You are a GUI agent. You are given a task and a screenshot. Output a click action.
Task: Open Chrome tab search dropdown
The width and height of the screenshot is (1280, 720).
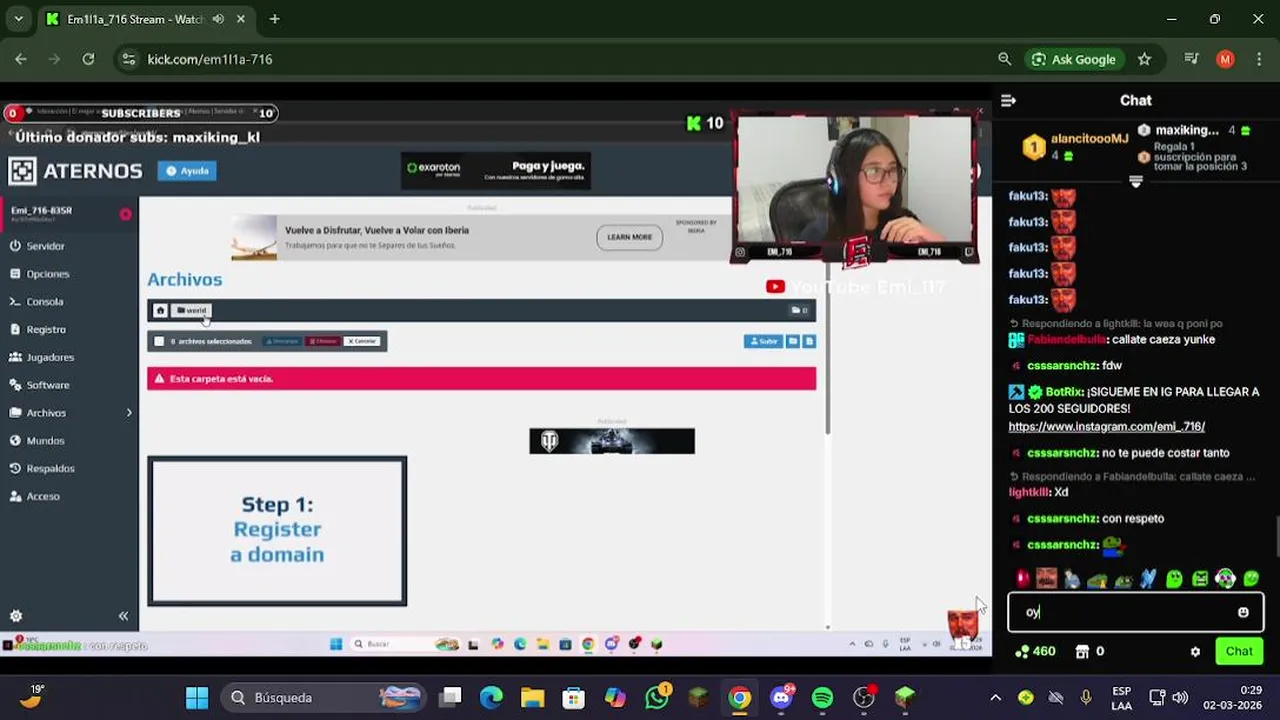18,19
